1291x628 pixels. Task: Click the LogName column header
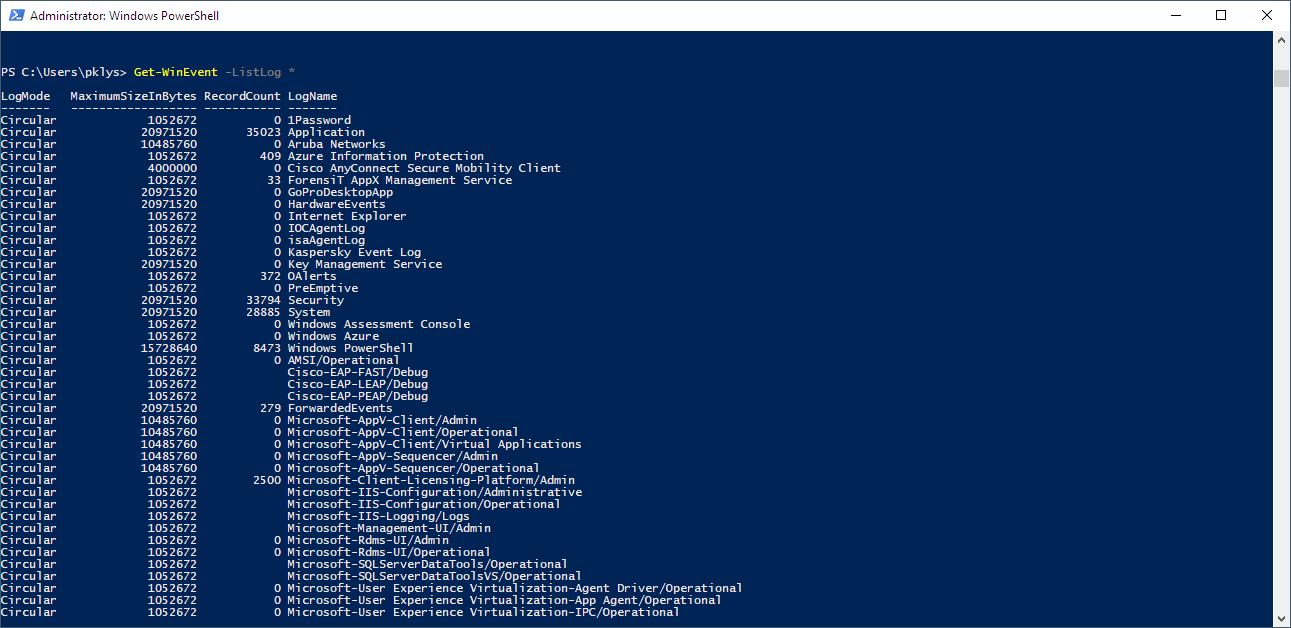pyautogui.click(x=312, y=96)
